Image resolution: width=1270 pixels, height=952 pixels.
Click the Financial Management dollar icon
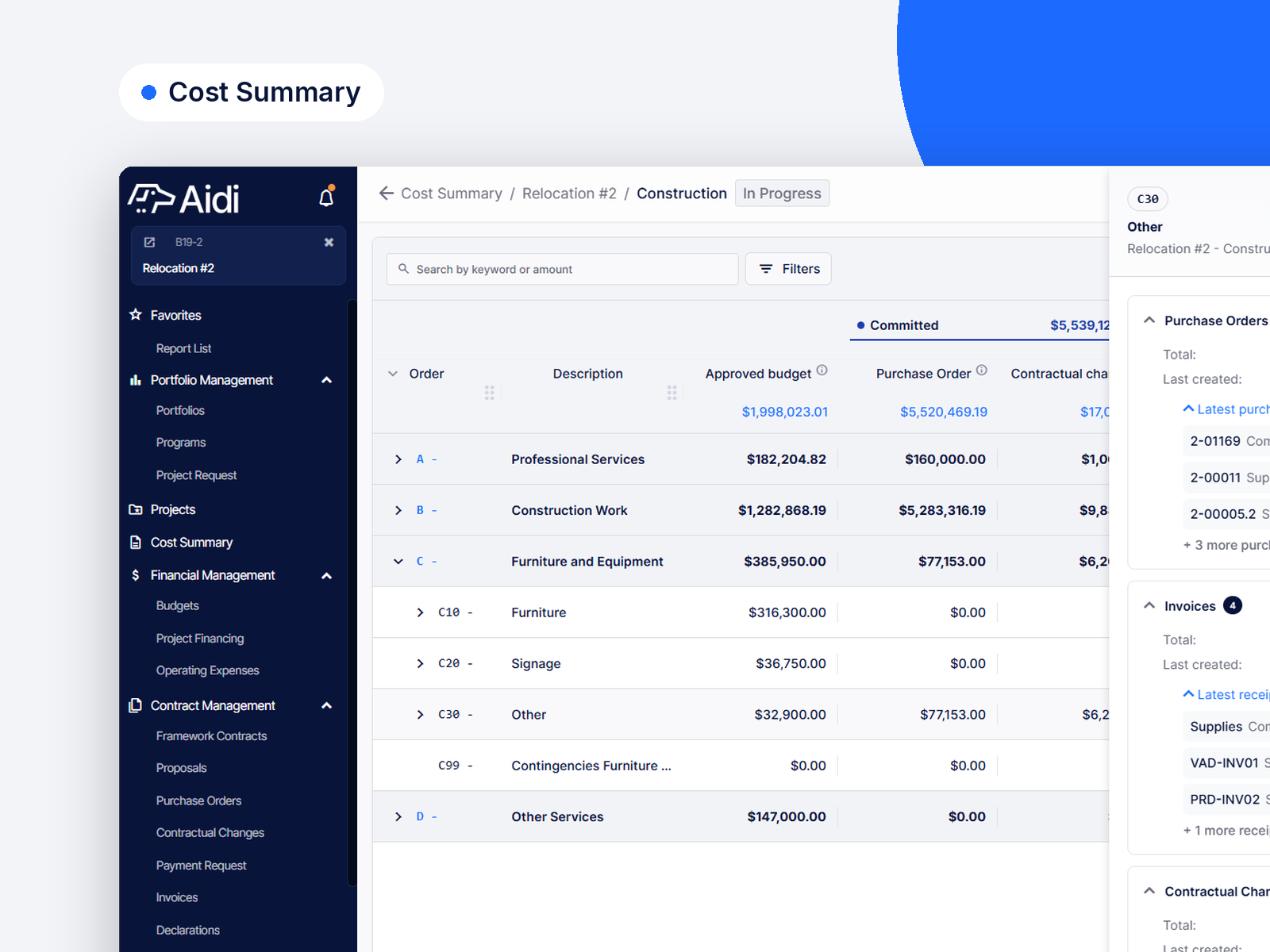(x=136, y=575)
